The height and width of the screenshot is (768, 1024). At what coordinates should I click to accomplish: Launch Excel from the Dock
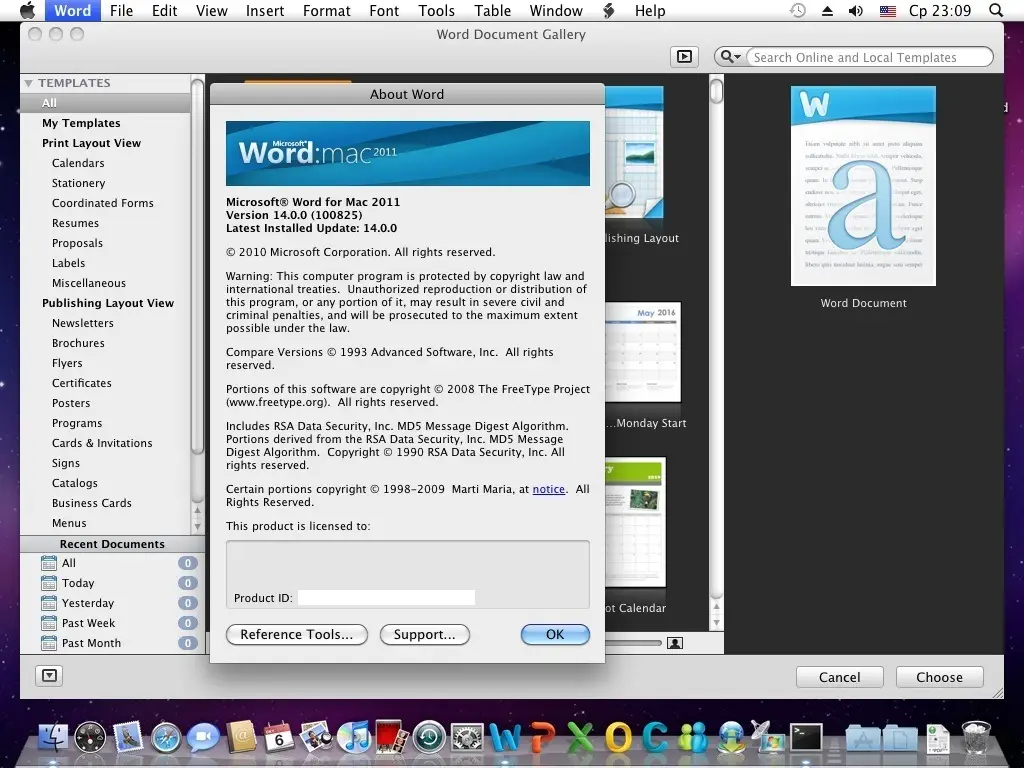point(580,738)
